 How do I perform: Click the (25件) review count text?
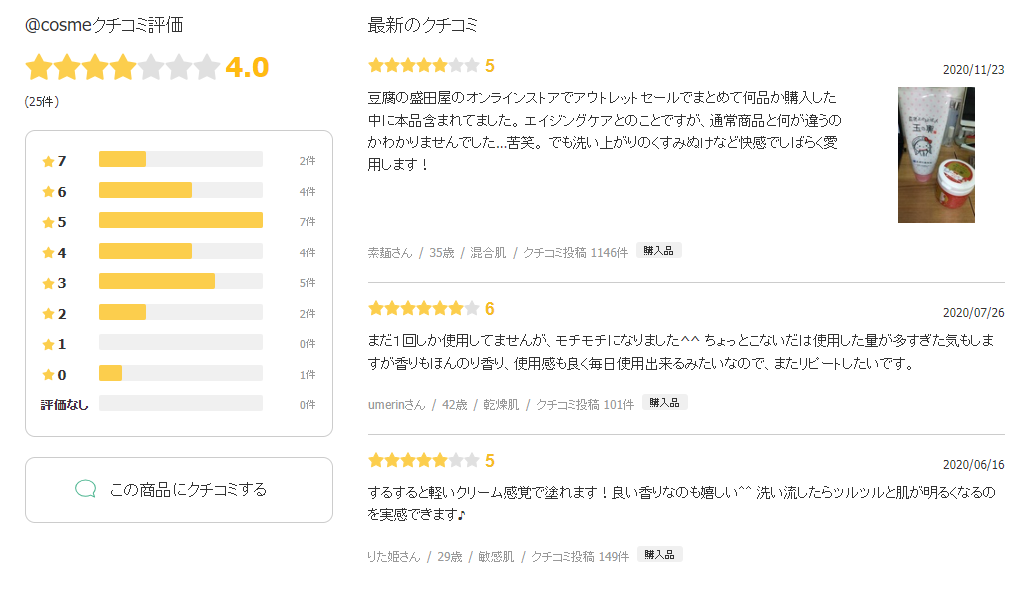[42, 102]
